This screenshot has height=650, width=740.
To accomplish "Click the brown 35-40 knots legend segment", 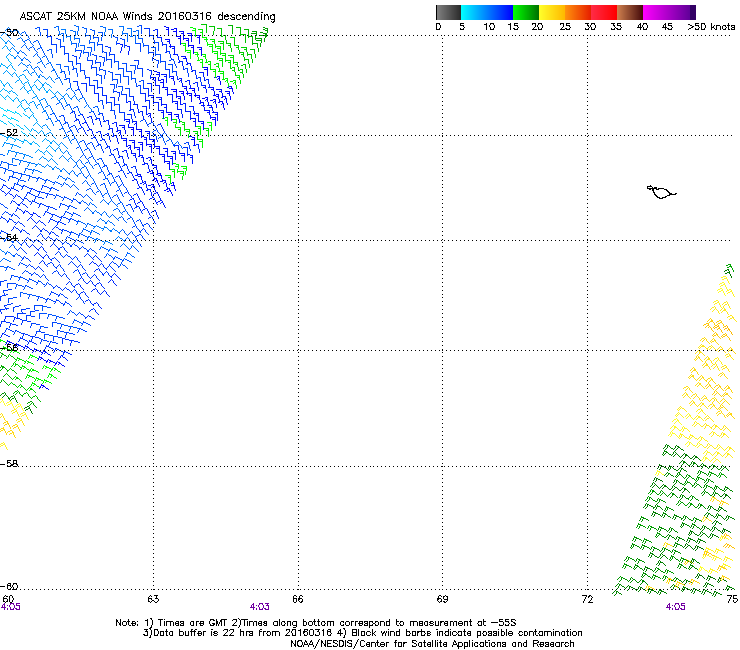I will pyautogui.click(x=630, y=12).
